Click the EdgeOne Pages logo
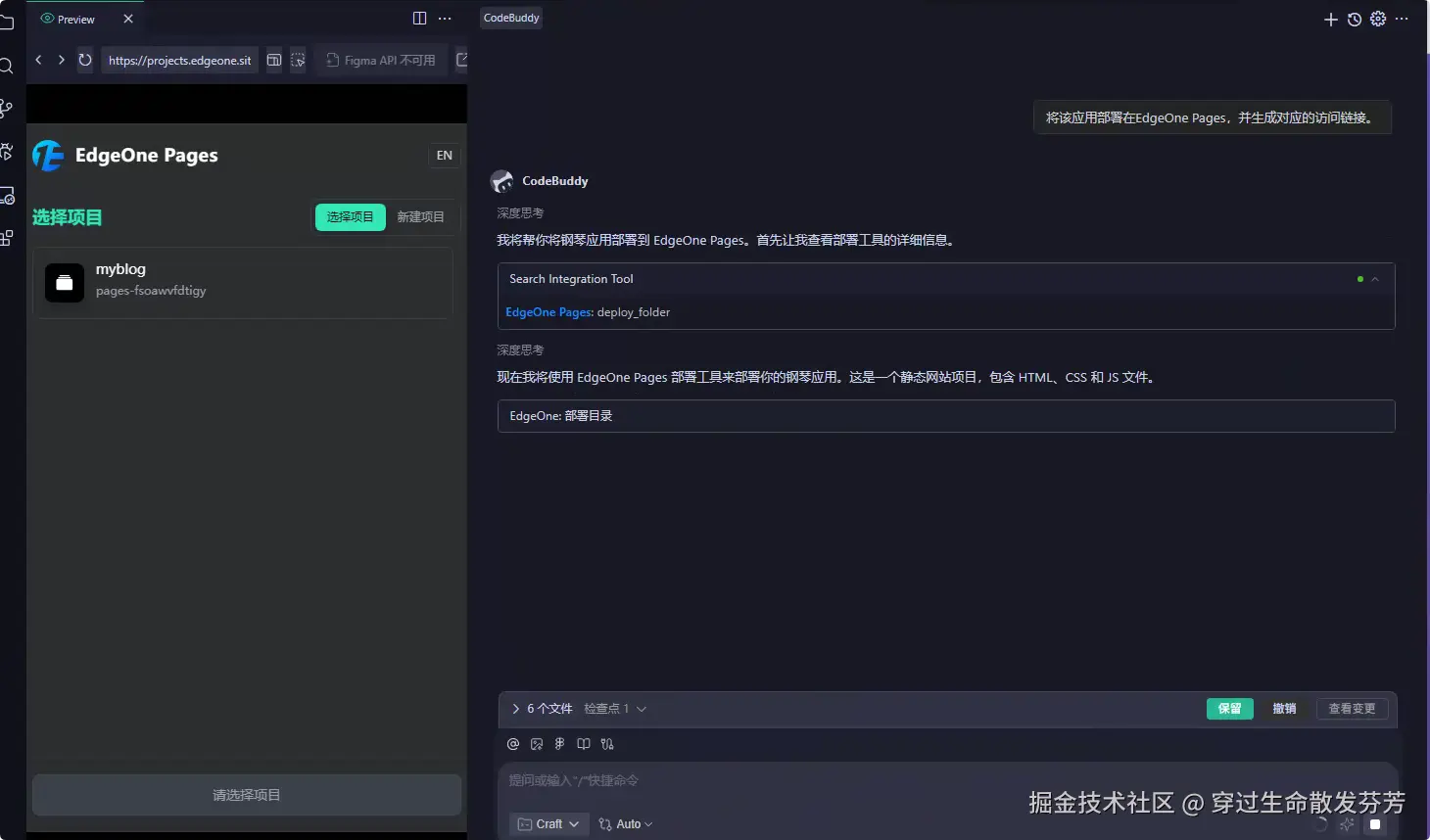Viewport: 1430px width, 840px height. pyautogui.click(x=48, y=155)
